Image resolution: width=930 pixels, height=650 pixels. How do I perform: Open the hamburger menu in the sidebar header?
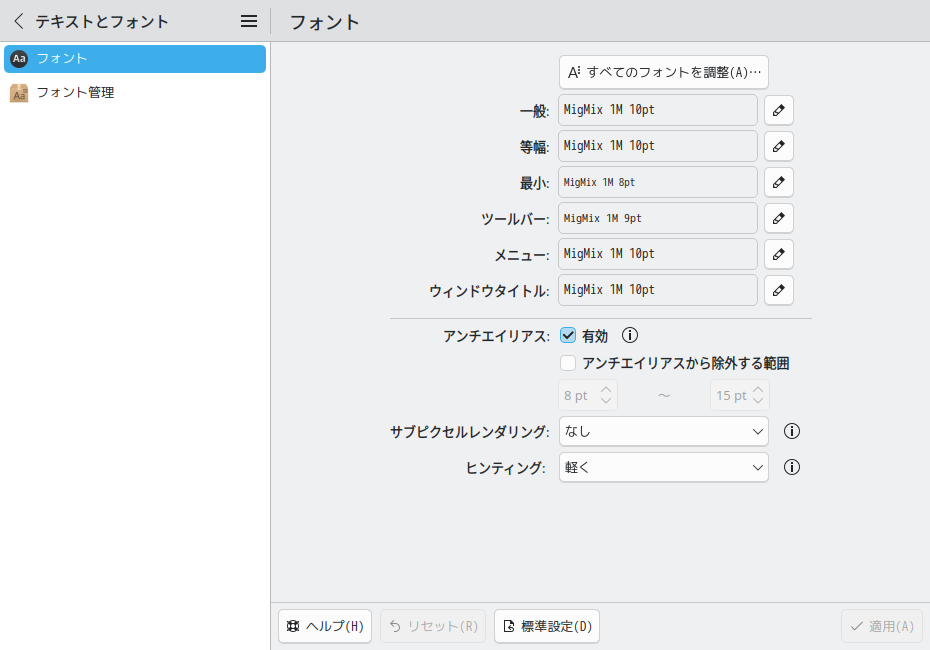[x=249, y=21]
